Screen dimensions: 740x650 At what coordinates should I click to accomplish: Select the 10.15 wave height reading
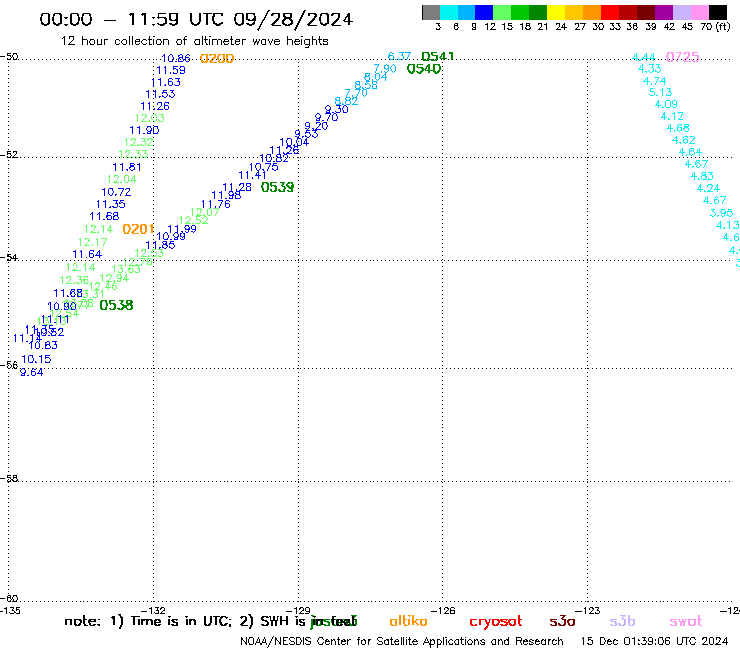point(36,359)
